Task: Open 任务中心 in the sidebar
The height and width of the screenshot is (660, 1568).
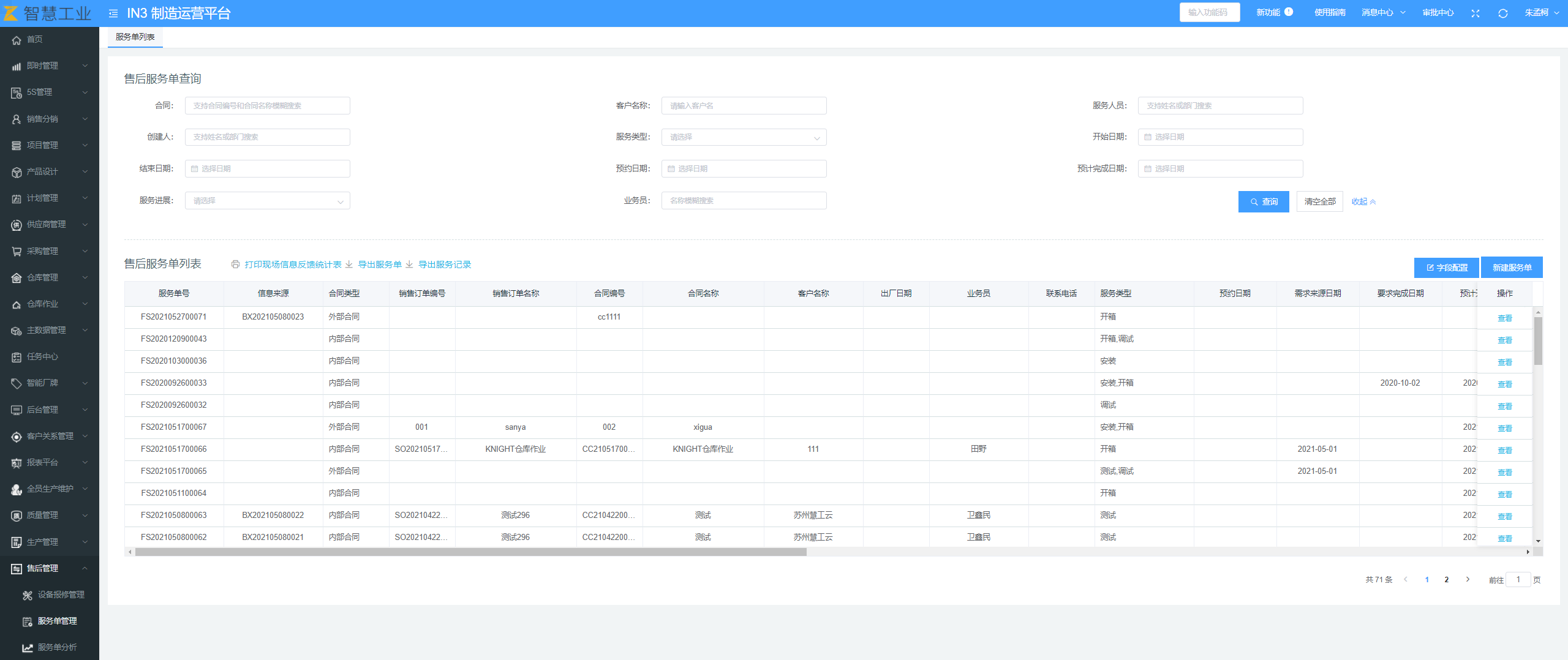Action: coord(42,356)
